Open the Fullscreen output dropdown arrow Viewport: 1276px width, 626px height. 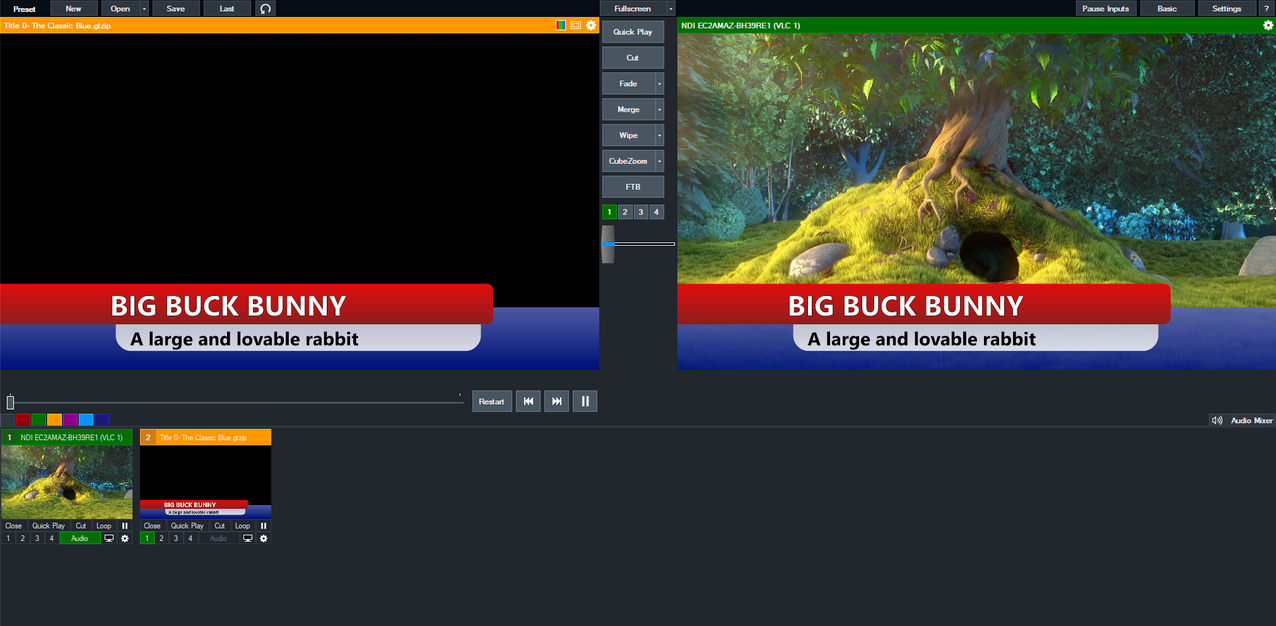point(670,8)
